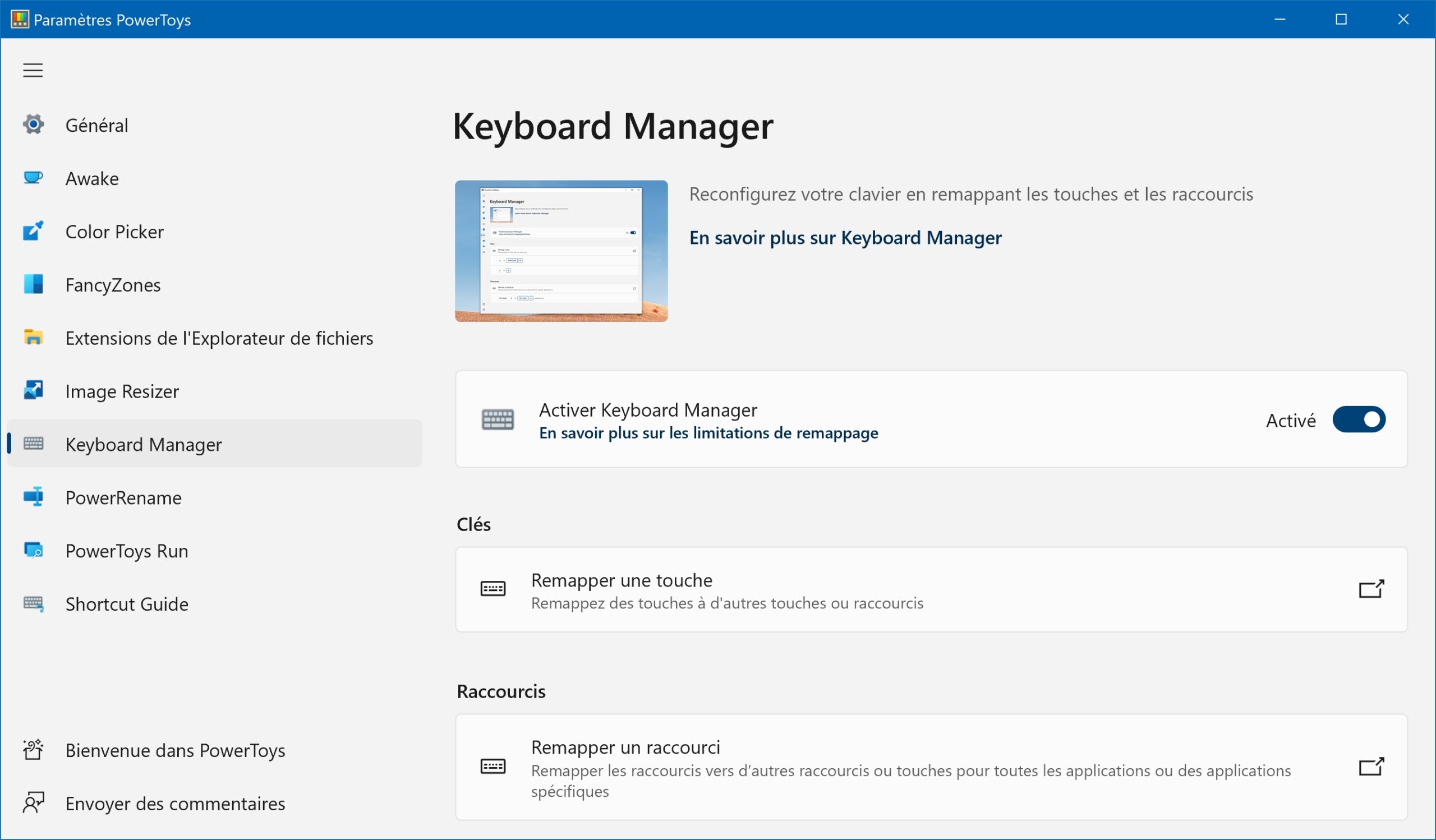Disable the Activer Keyboard Manager toggle

pyautogui.click(x=1359, y=419)
